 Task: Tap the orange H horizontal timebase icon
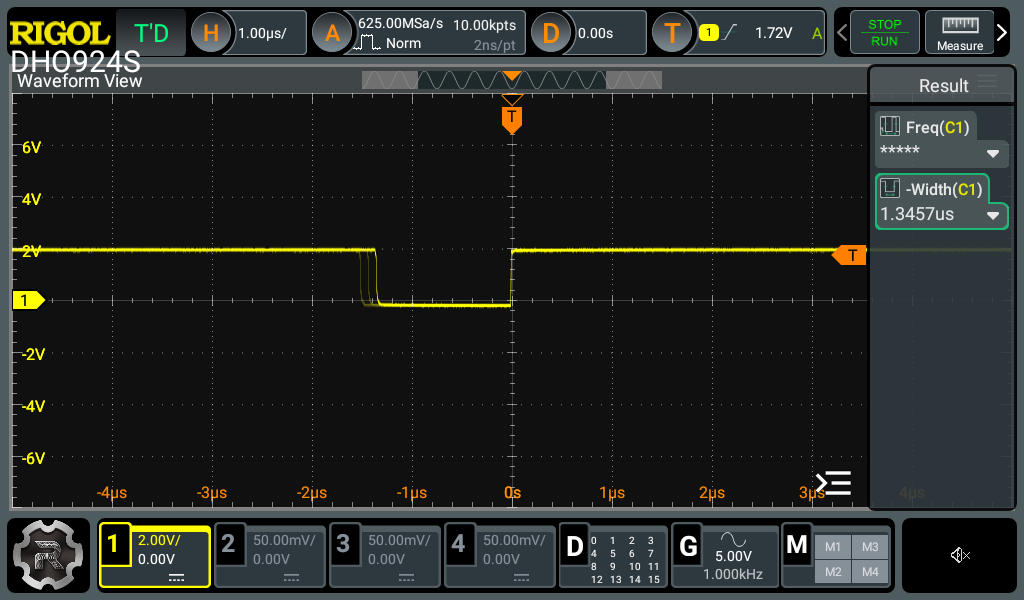[210, 32]
